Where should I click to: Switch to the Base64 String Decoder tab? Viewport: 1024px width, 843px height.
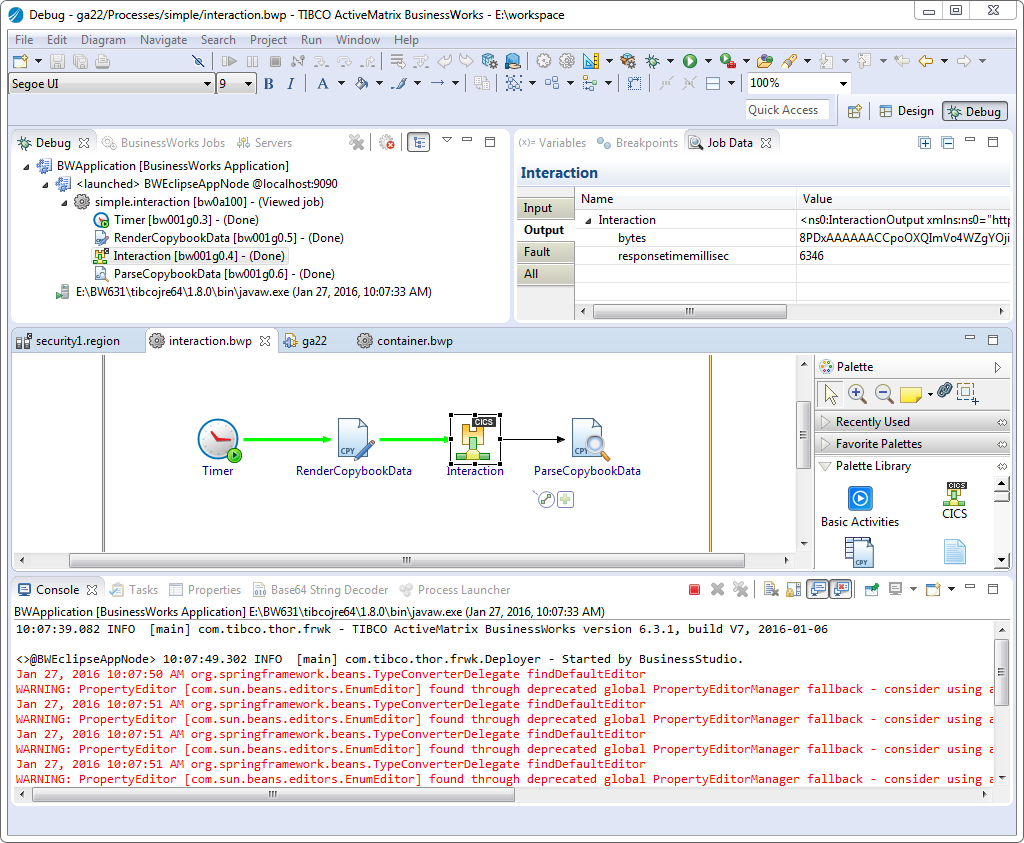321,590
